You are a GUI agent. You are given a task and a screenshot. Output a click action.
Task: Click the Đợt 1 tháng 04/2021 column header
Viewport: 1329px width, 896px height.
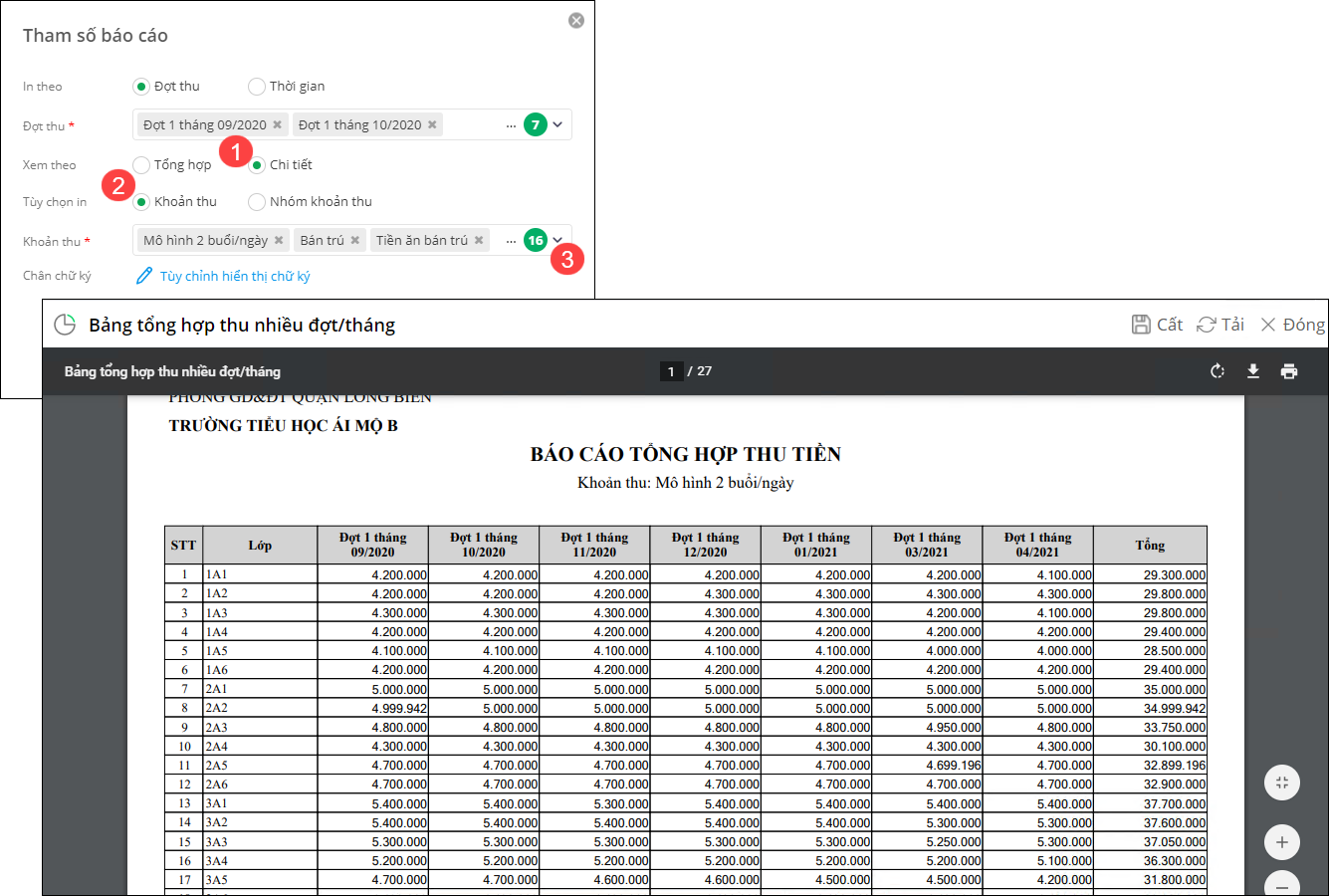click(1037, 546)
